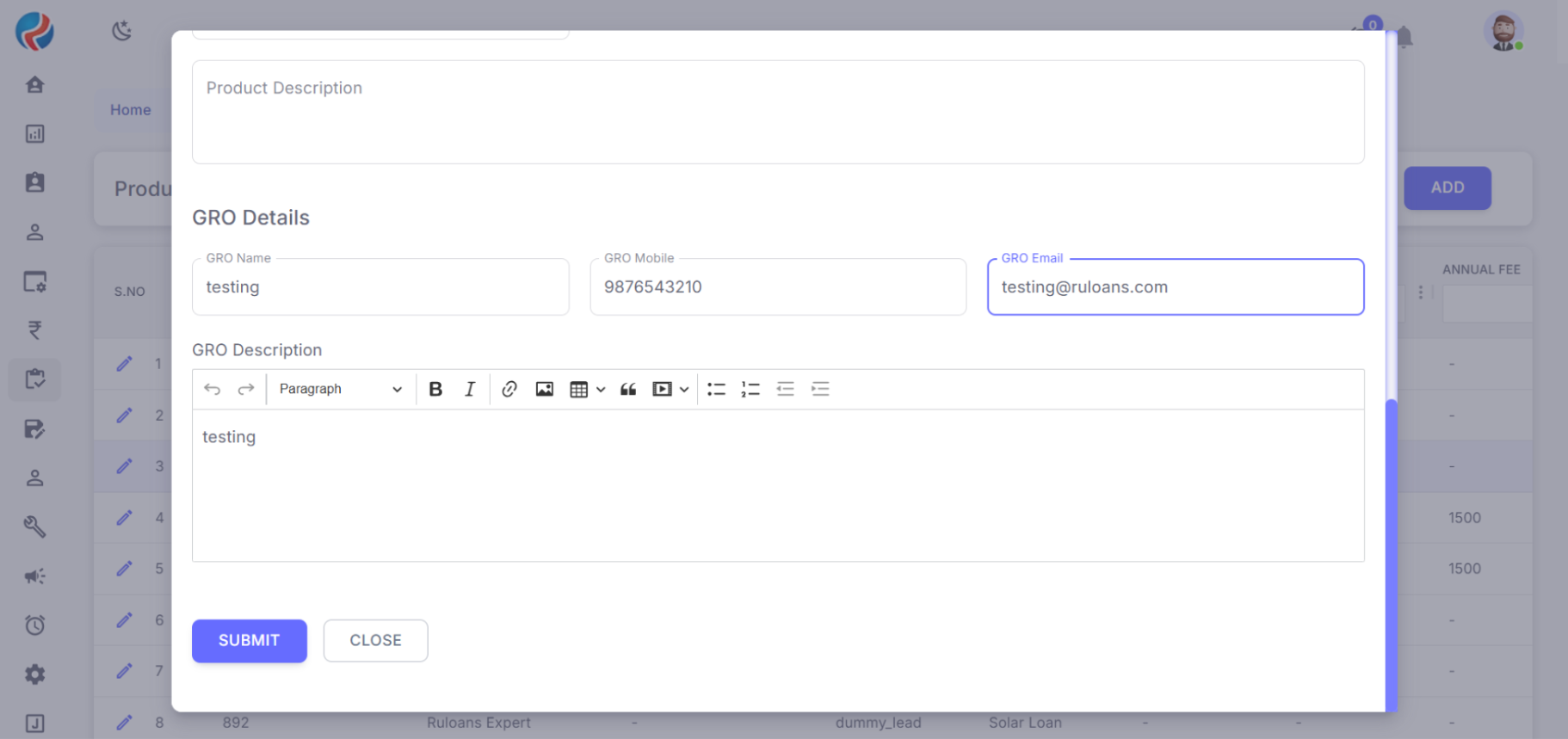Image resolution: width=1568 pixels, height=739 pixels.
Task: Click the insert image icon
Action: tap(545, 389)
